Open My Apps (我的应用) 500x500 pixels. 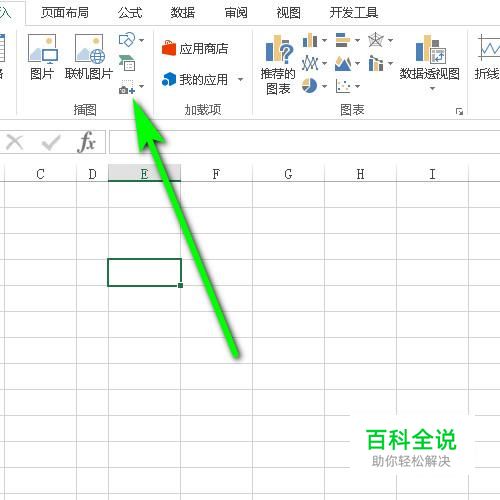(x=195, y=80)
